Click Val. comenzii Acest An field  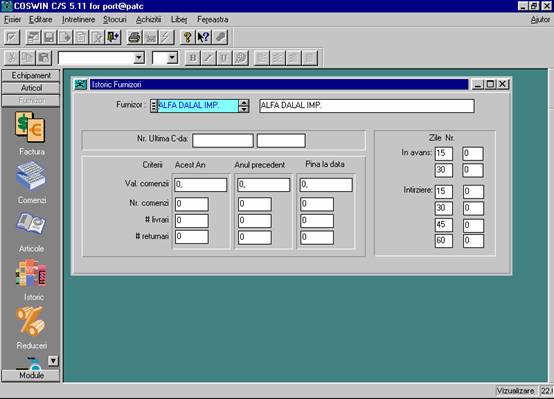pos(201,185)
